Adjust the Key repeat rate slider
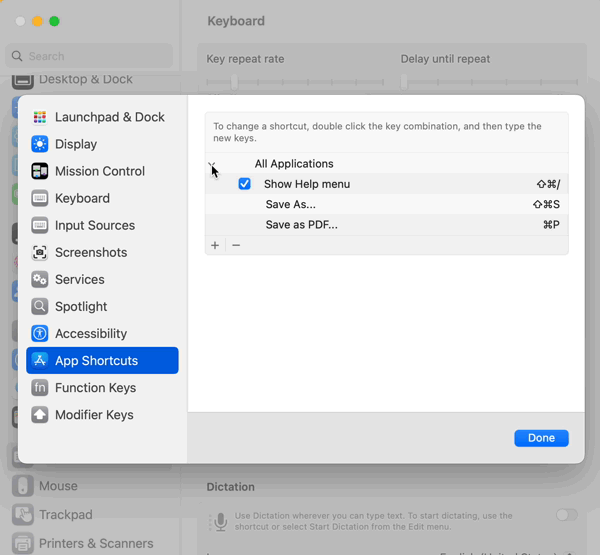 [x=235, y=82]
